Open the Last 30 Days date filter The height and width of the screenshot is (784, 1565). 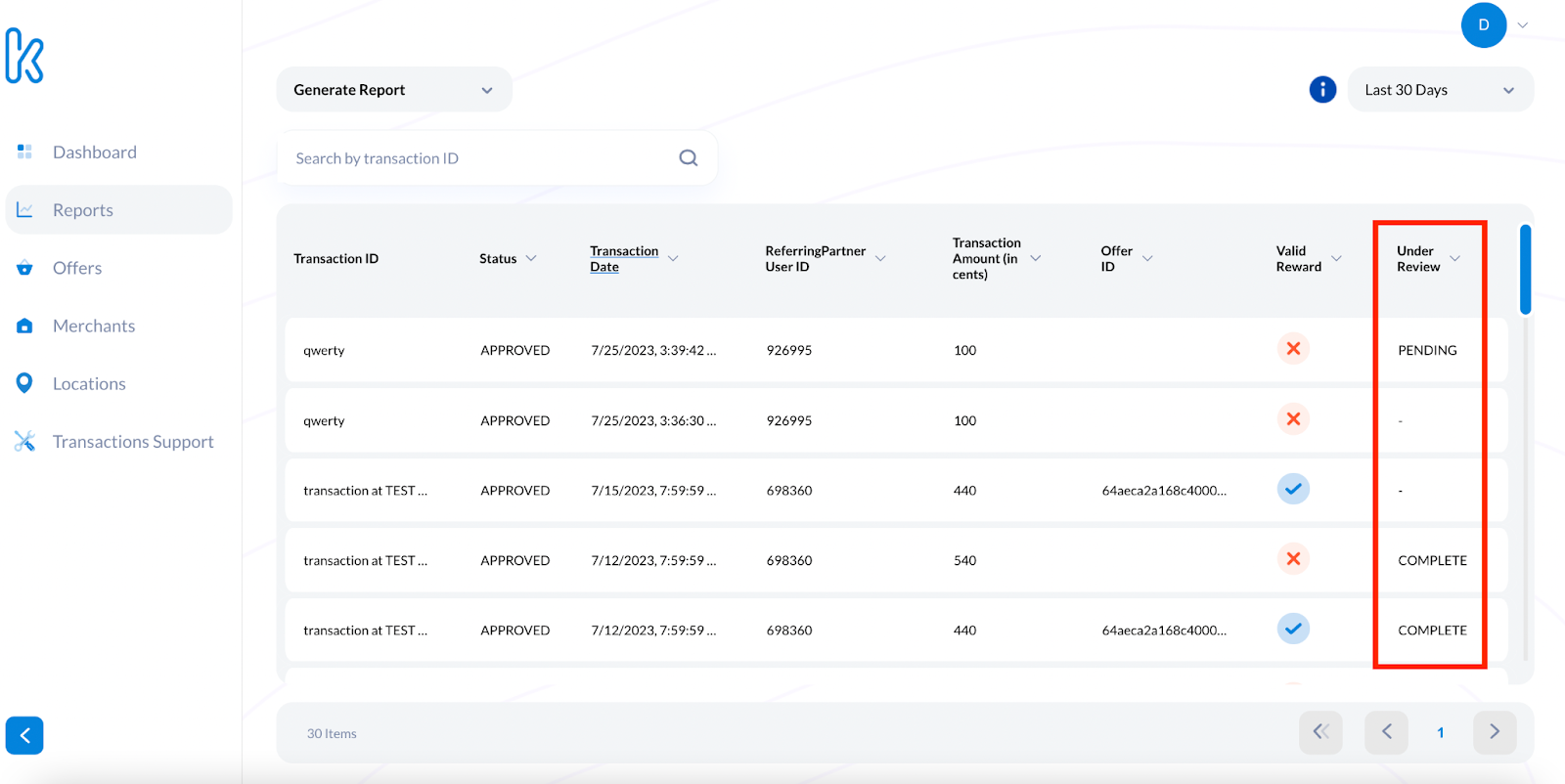point(1440,90)
